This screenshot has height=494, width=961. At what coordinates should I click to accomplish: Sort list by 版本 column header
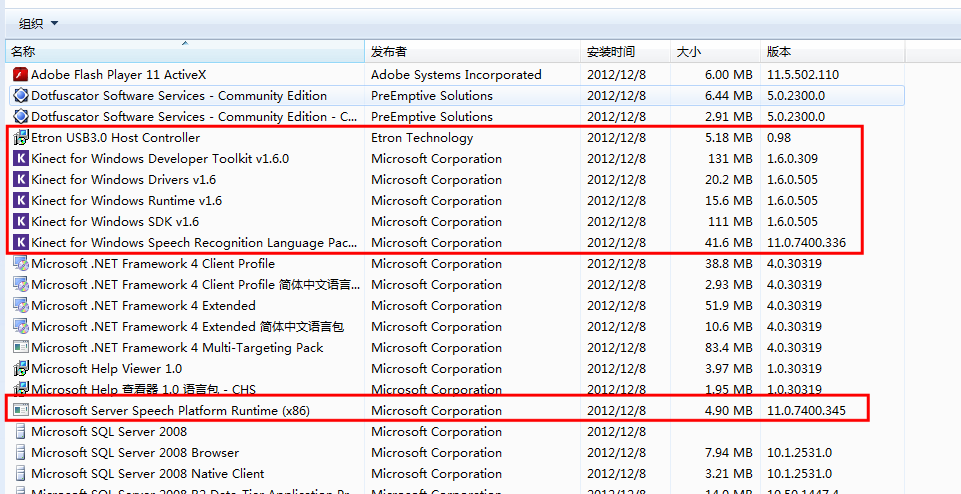coord(832,51)
